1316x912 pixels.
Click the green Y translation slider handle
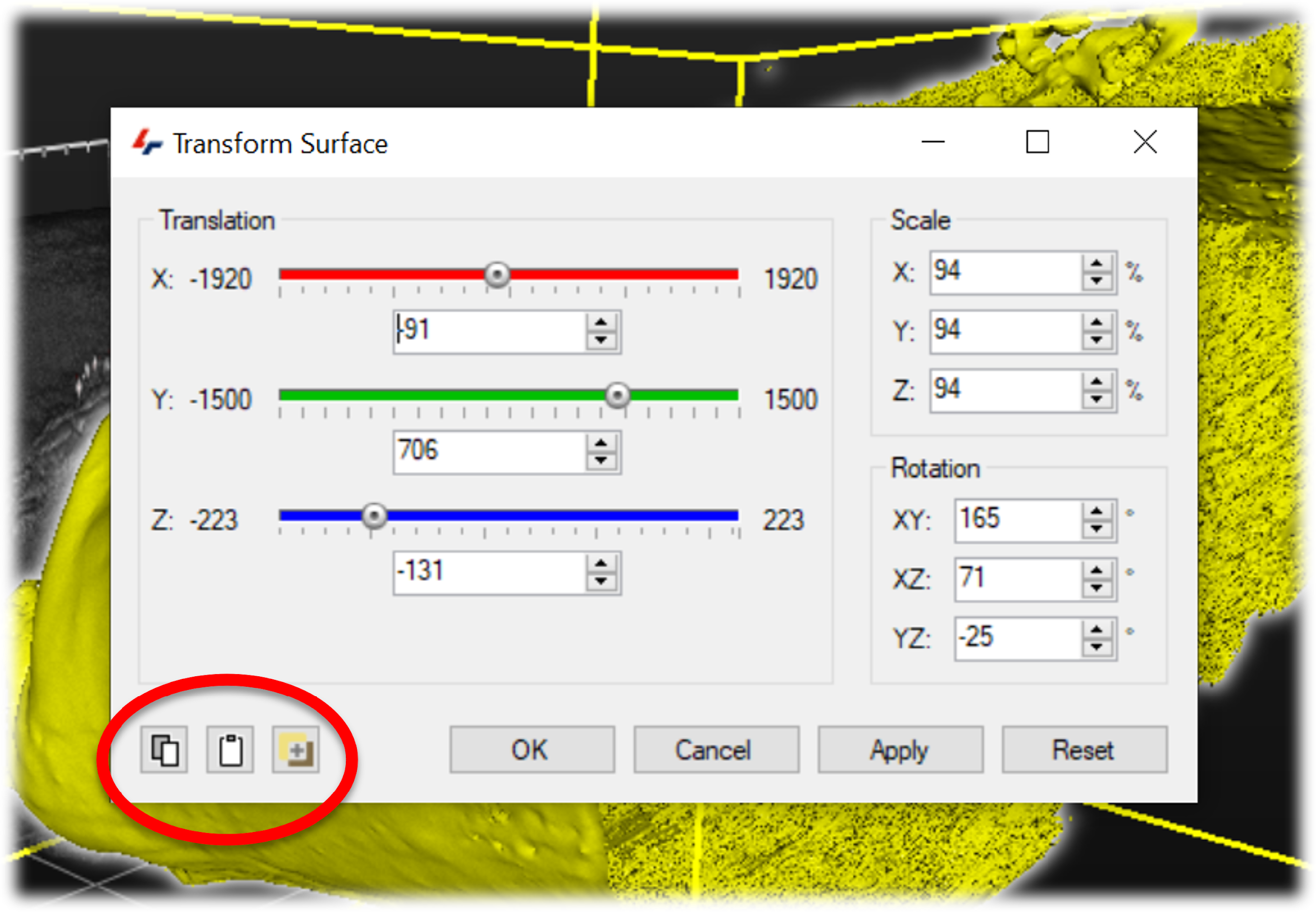617,395
